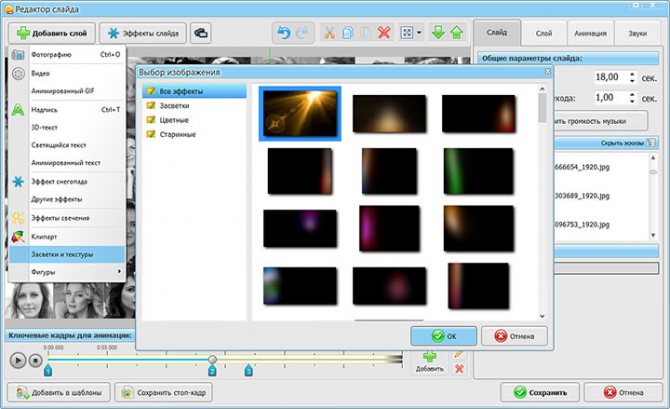Select the Цветные effects category
The width and height of the screenshot is (670, 409).
pos(173,119)
